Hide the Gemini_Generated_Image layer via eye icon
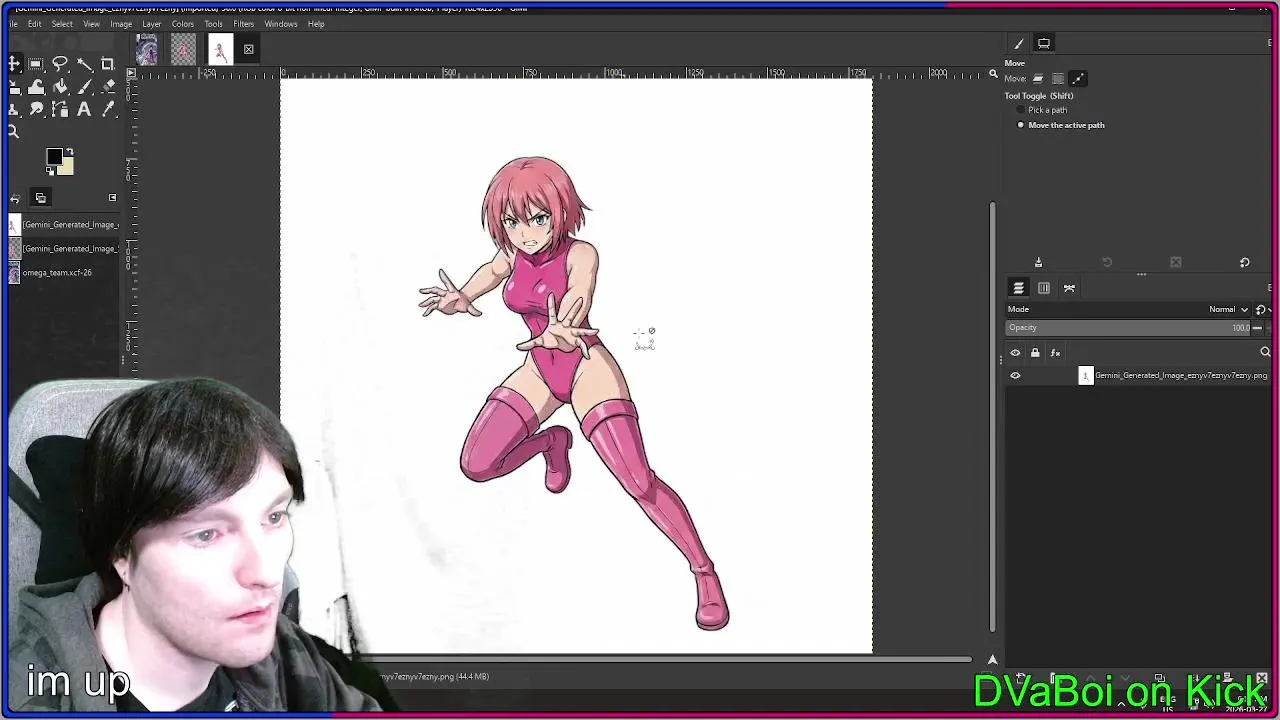The width and height of the screenshot is (1280, 720). click(x=1015, y=376)
